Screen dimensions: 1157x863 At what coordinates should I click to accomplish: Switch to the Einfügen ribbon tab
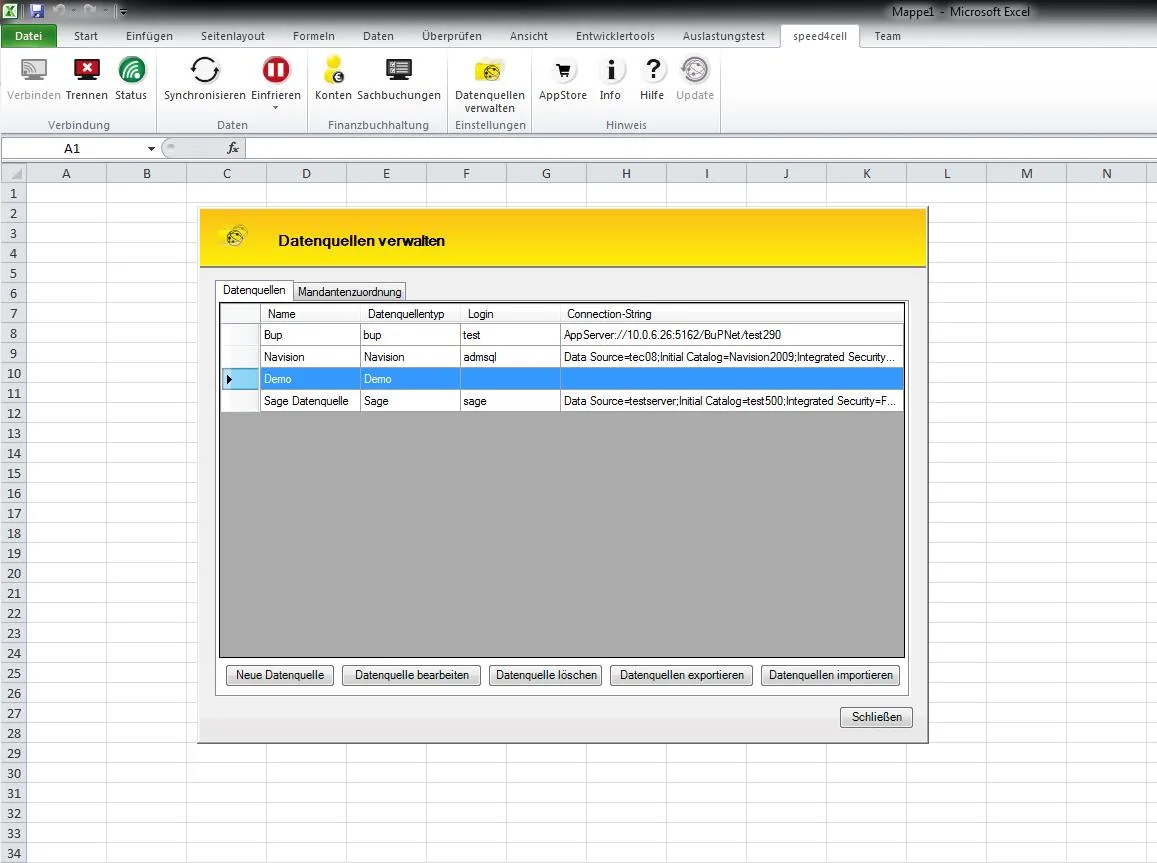(149, 36)
